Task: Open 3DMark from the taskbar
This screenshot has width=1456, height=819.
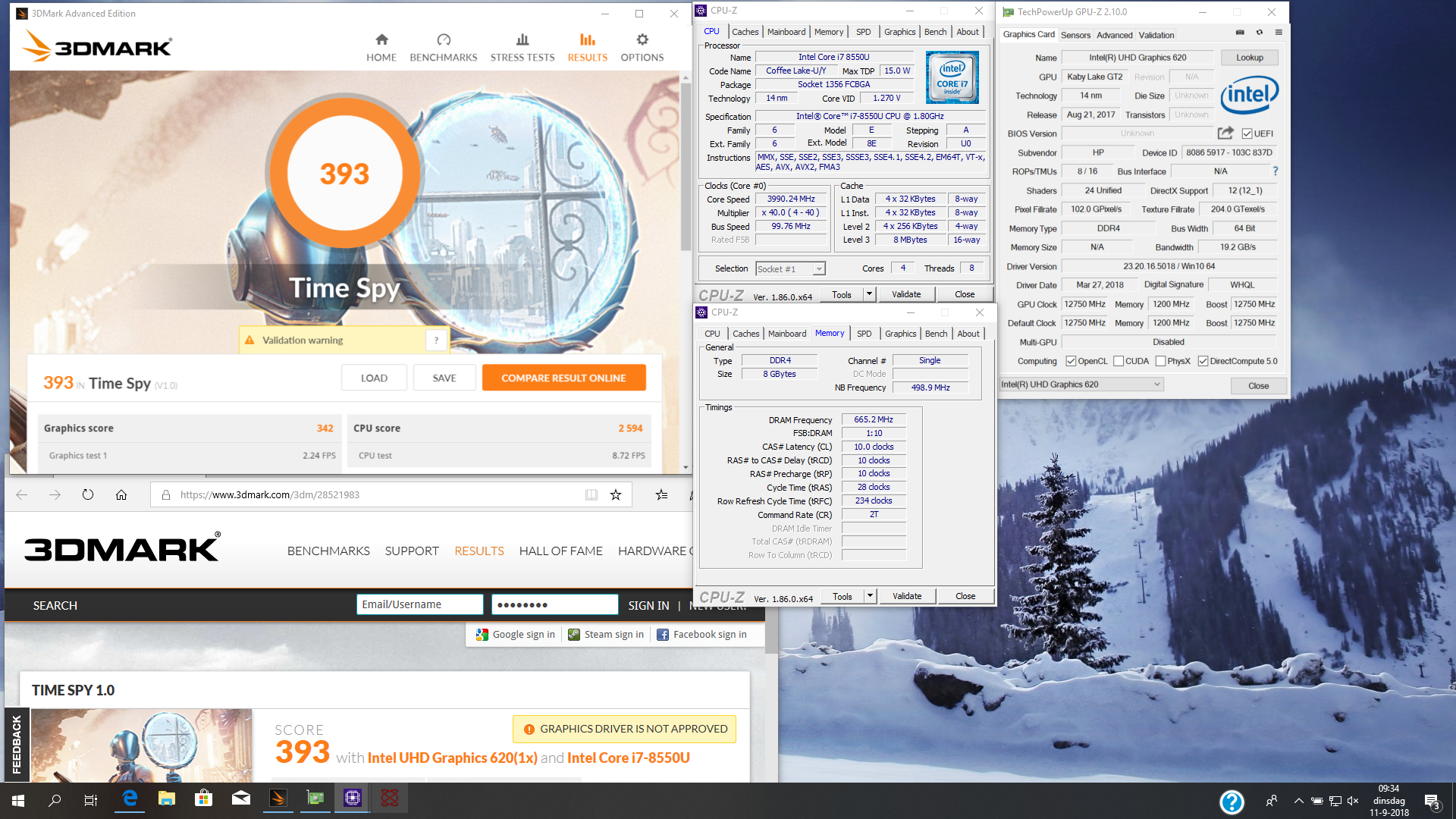Action: [x=278, y=799]
